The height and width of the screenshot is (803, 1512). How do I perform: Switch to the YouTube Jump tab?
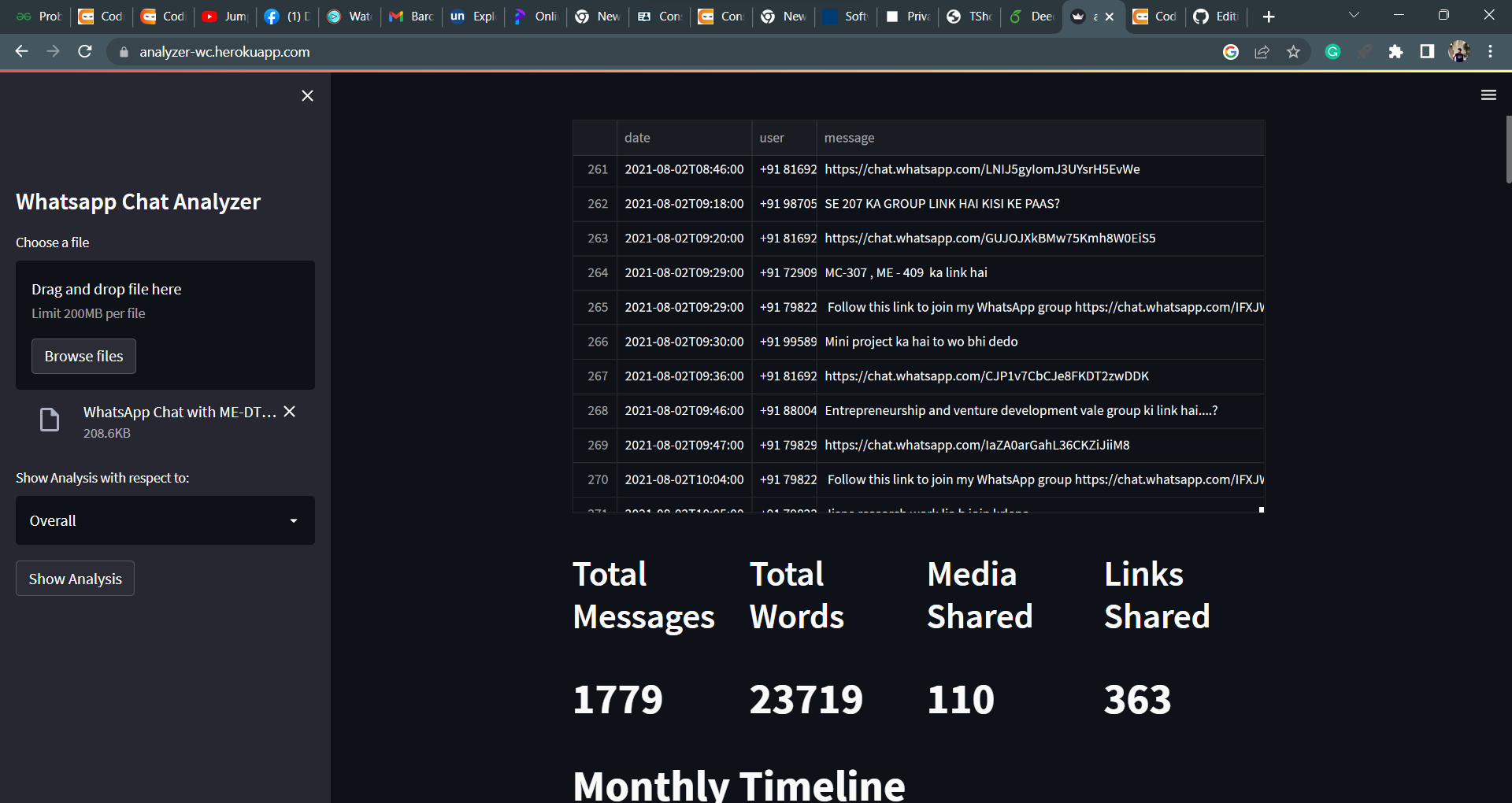(224, 17)
